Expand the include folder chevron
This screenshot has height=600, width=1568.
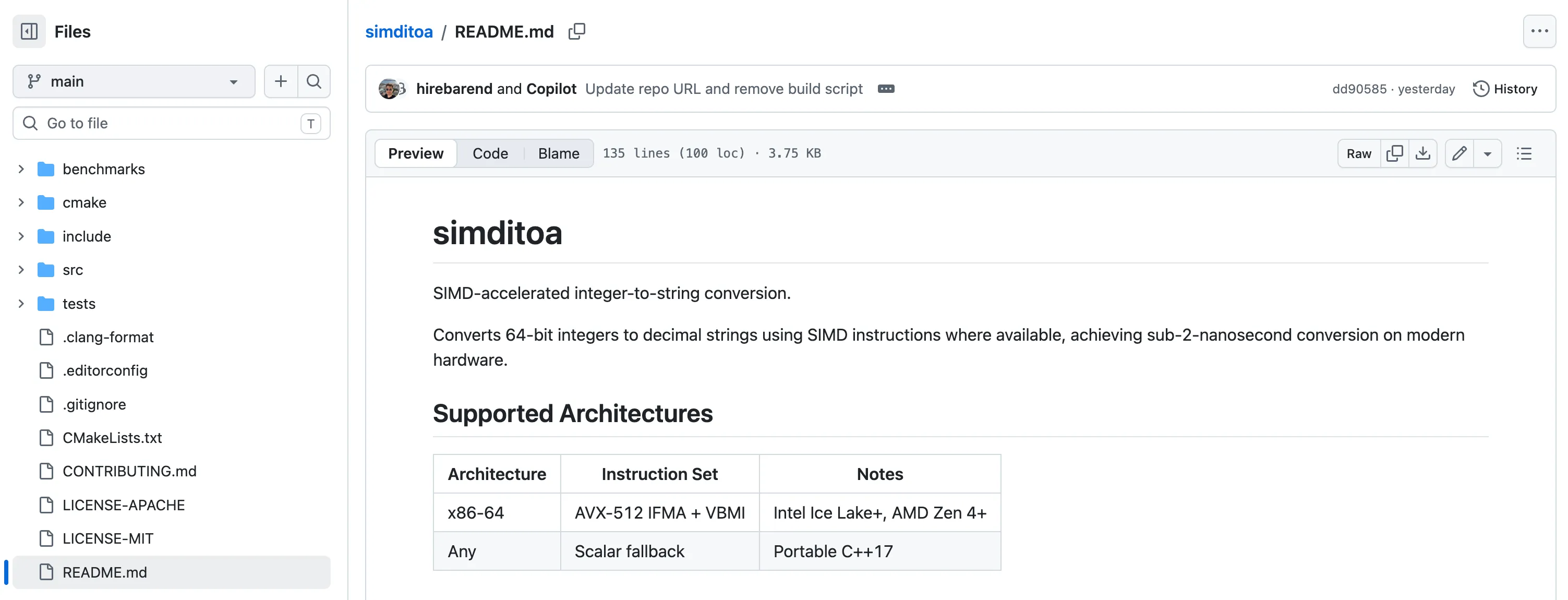(x=21, y=236)
